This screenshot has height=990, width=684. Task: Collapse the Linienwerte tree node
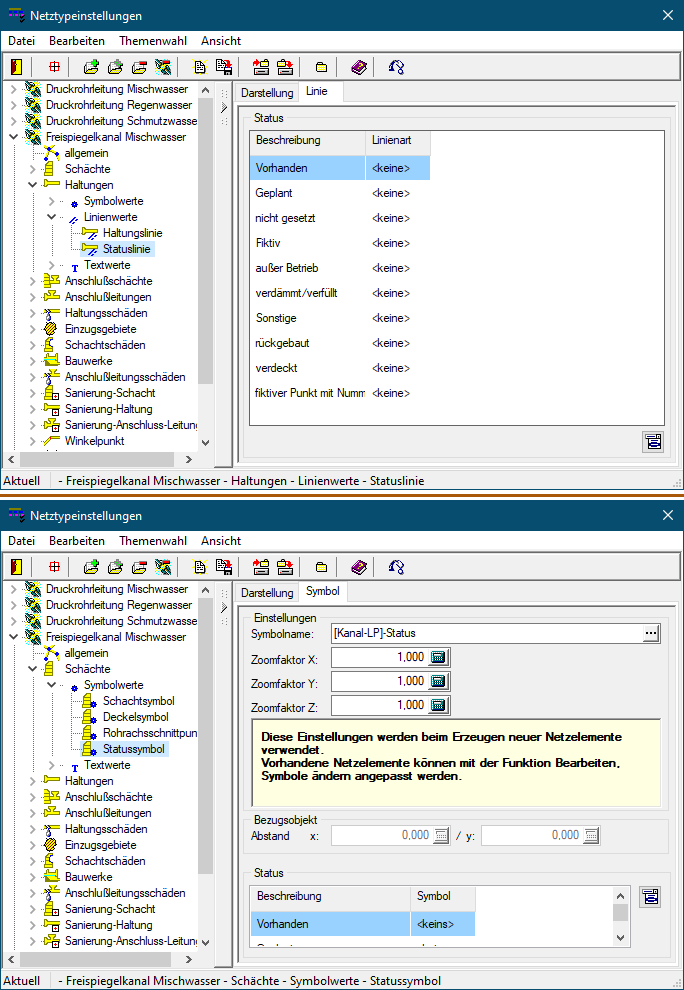click(x=51, y=217)
